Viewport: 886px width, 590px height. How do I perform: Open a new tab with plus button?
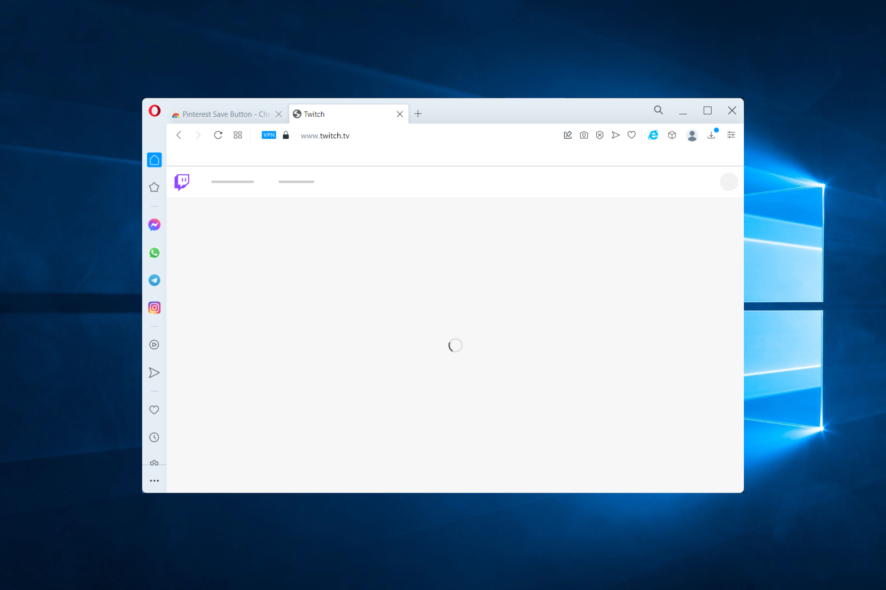tap(418, 114)
